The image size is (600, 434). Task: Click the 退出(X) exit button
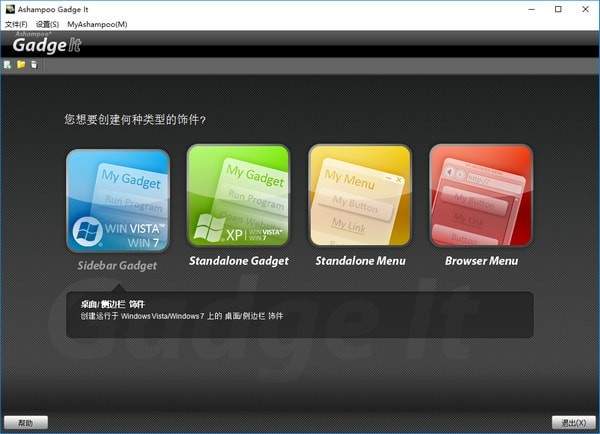point(573,423)
